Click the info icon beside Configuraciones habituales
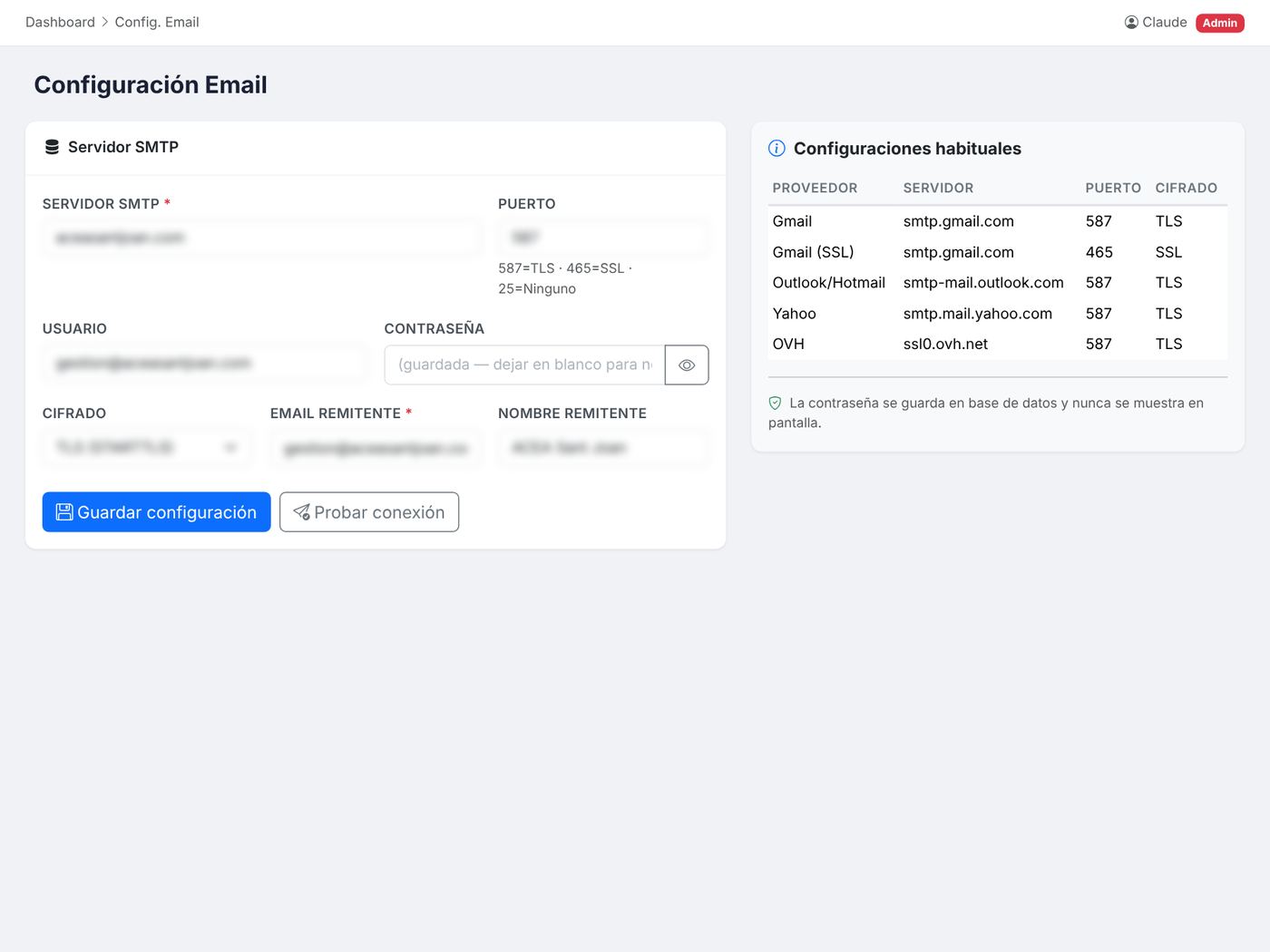Image resolution: width=1270 pixels, height=952 pixels. point(777,149)
